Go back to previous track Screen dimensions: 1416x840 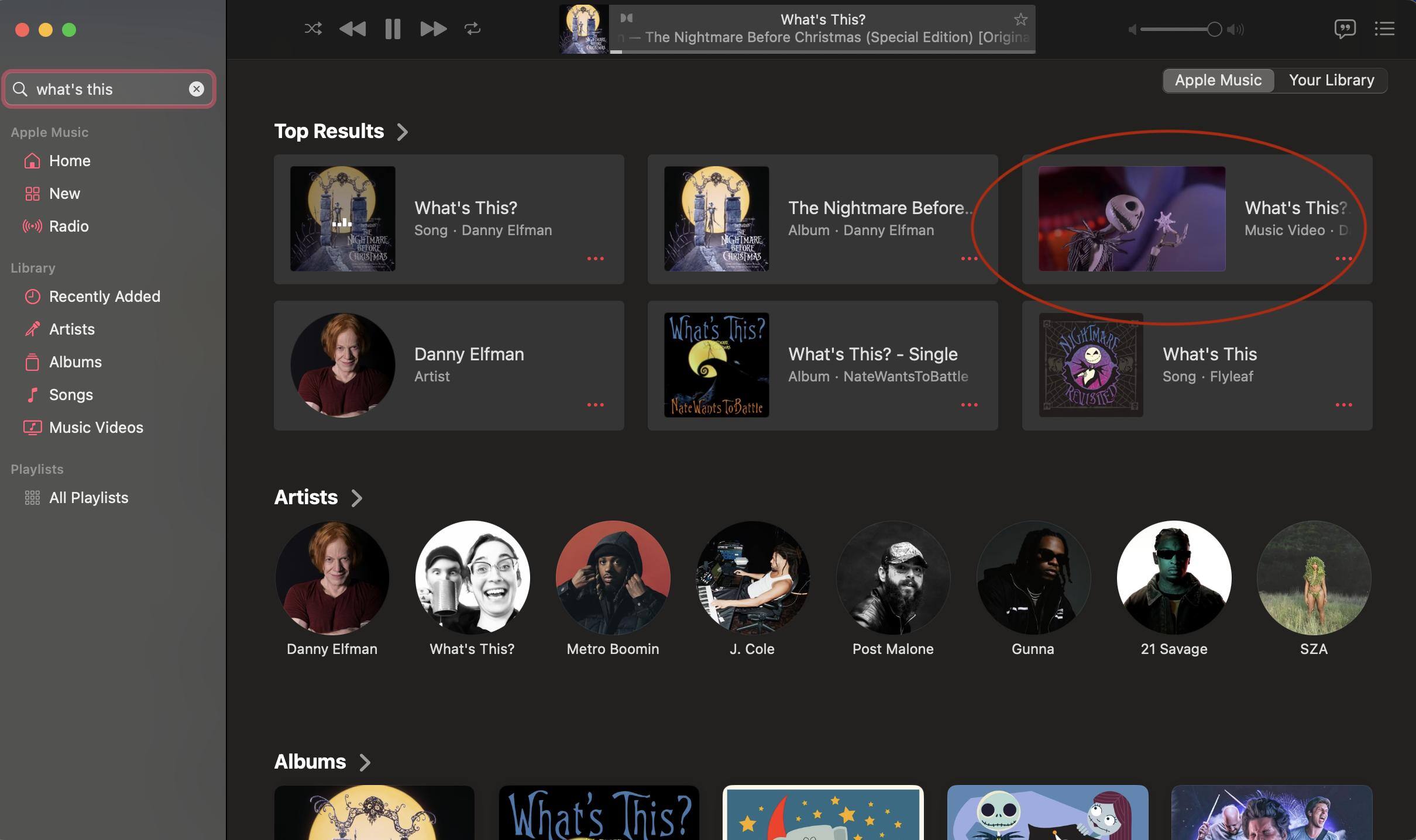coord(352,29)
